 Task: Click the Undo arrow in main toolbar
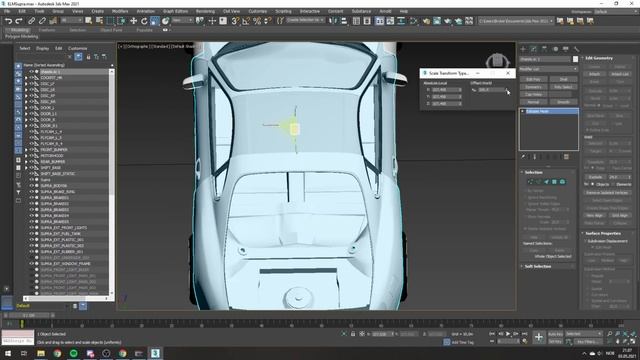click(x=8, y=21)
